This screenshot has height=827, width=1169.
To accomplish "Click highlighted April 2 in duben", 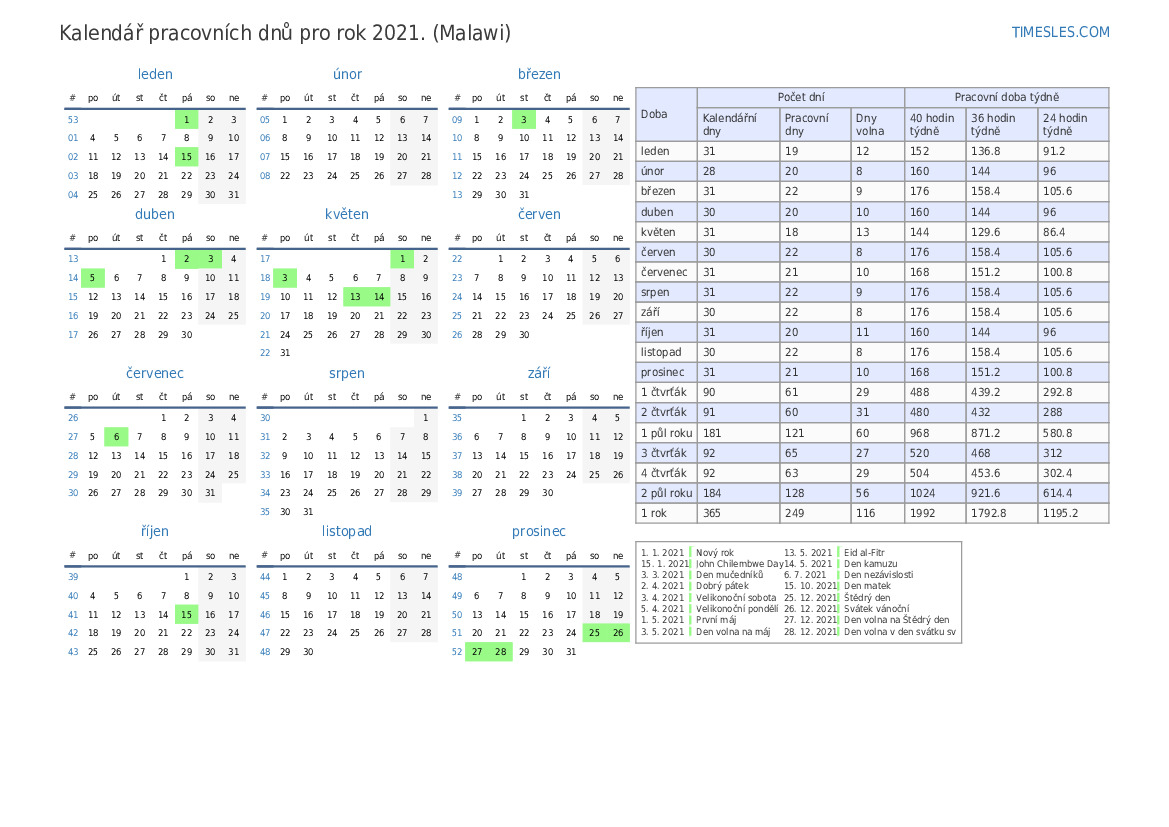I will 186,259.
